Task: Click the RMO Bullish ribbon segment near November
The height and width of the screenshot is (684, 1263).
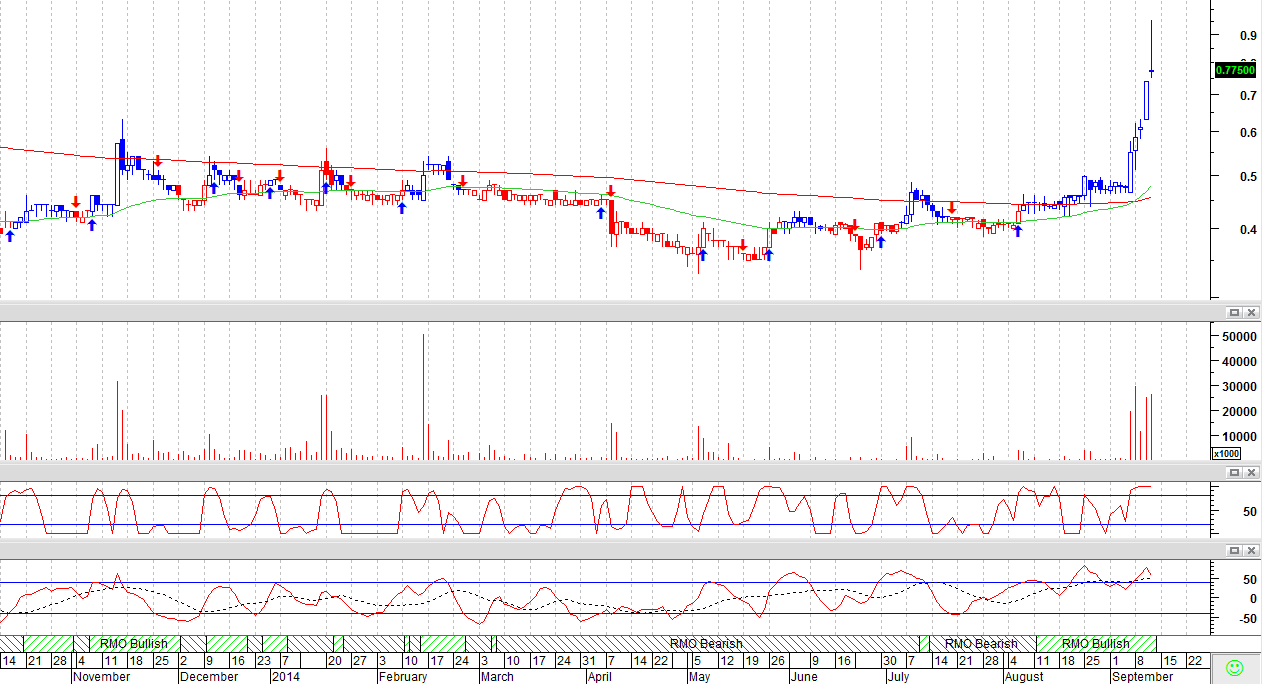Action: (135, 643)
